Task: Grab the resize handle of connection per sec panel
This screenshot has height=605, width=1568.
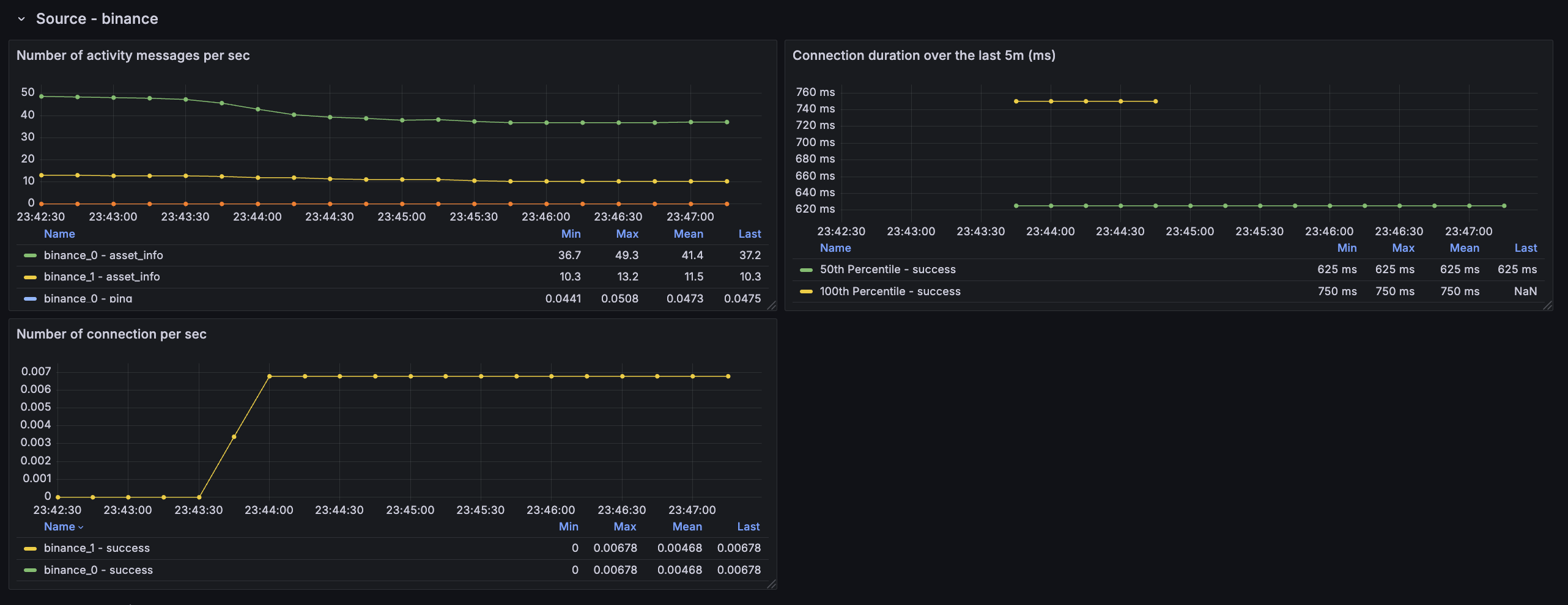Action: tap(772, 584)
